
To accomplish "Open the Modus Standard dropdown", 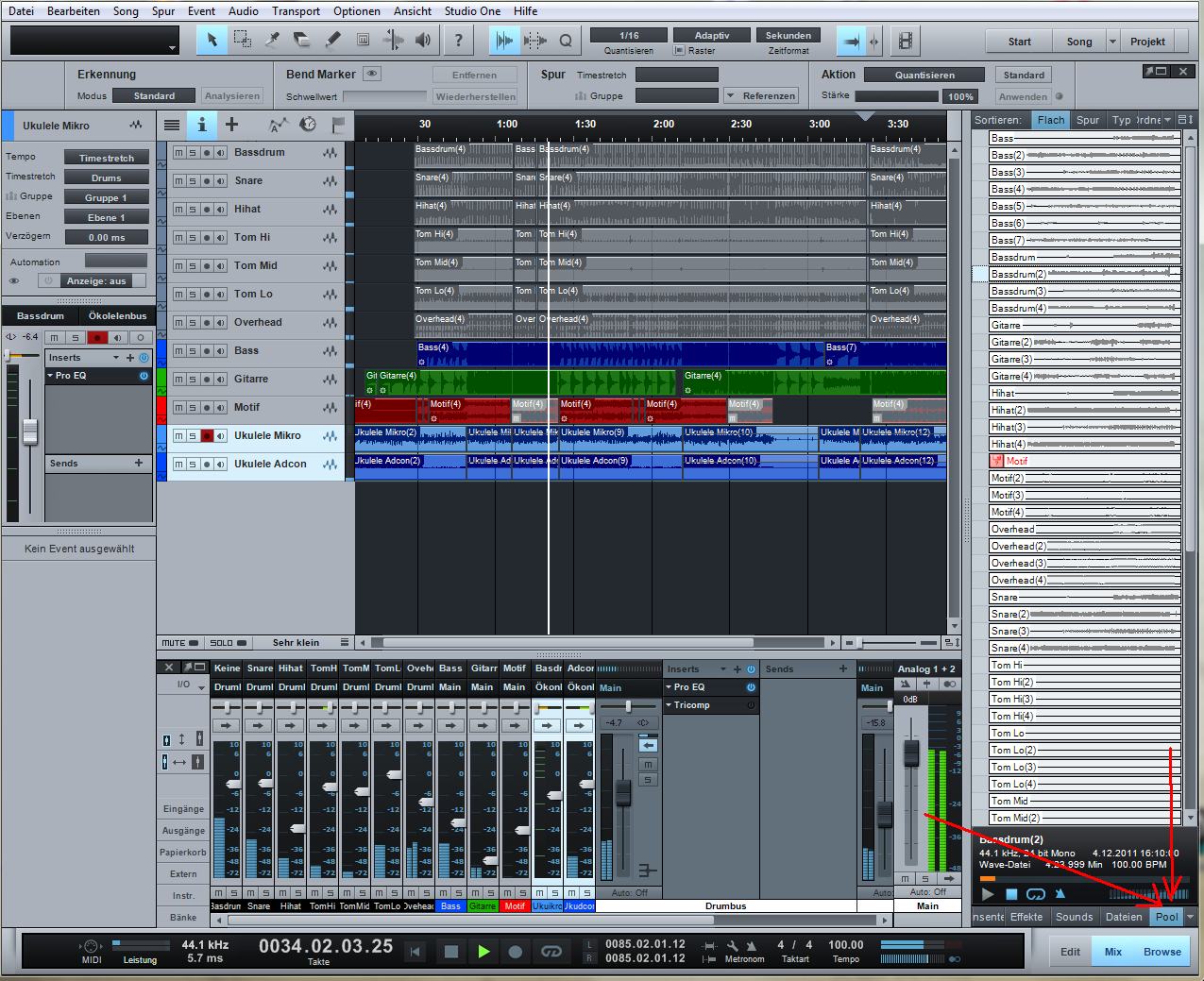I will coord(154,95).
